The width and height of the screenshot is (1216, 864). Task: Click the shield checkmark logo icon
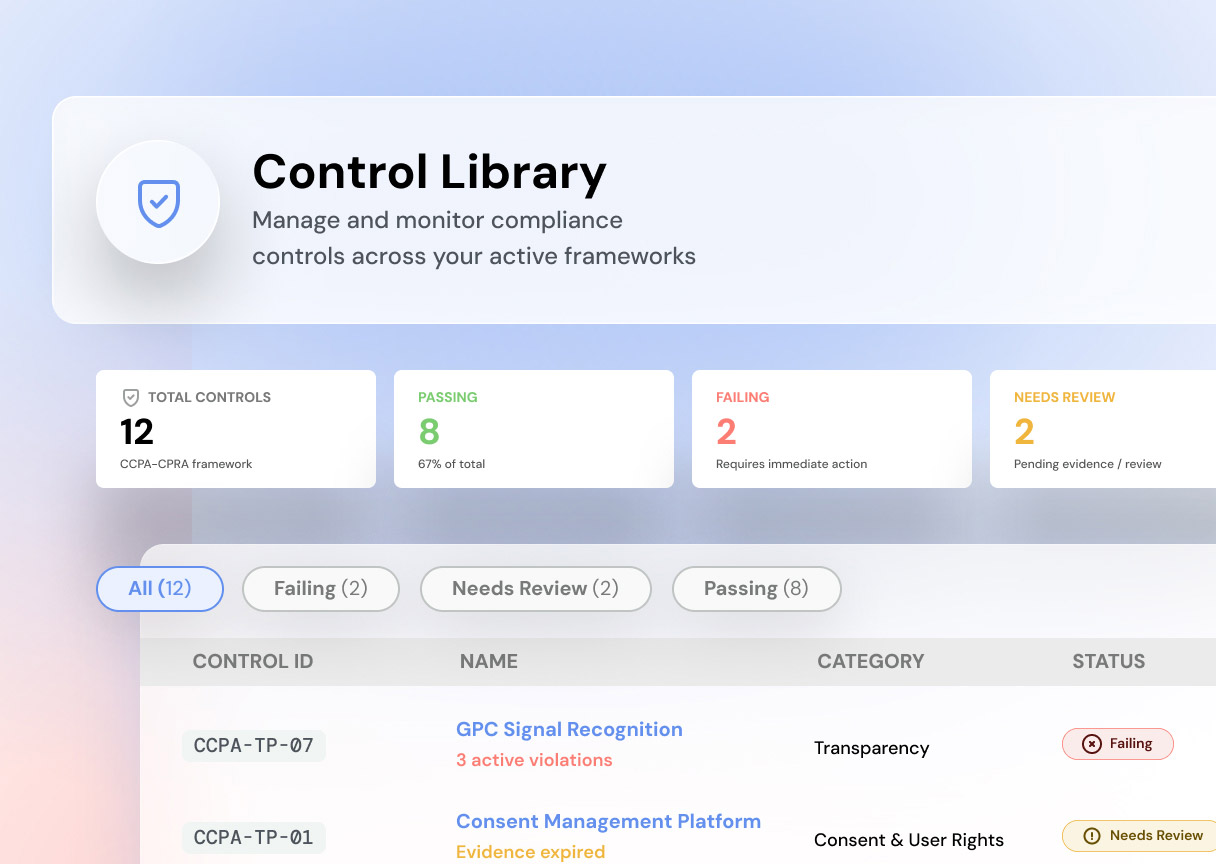click(x=158, y=203)
